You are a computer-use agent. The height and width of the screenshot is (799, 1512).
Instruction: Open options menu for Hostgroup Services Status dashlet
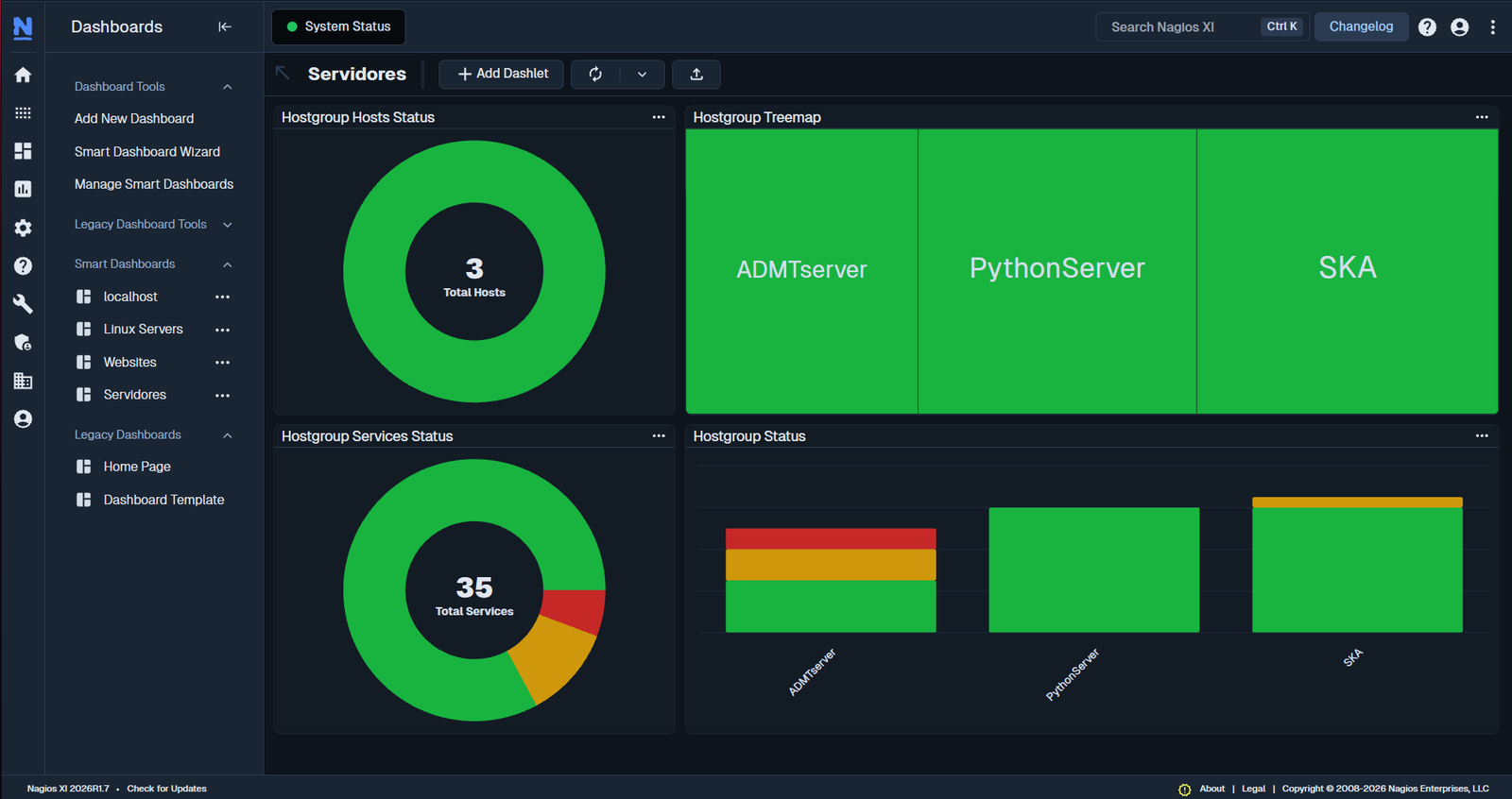click(x=659, y=435)
